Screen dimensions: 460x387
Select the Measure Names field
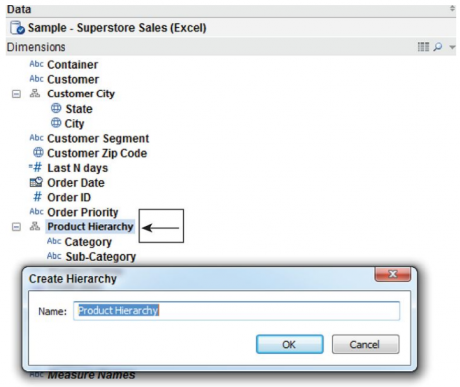pyautogui.click(x=91, y=375)
